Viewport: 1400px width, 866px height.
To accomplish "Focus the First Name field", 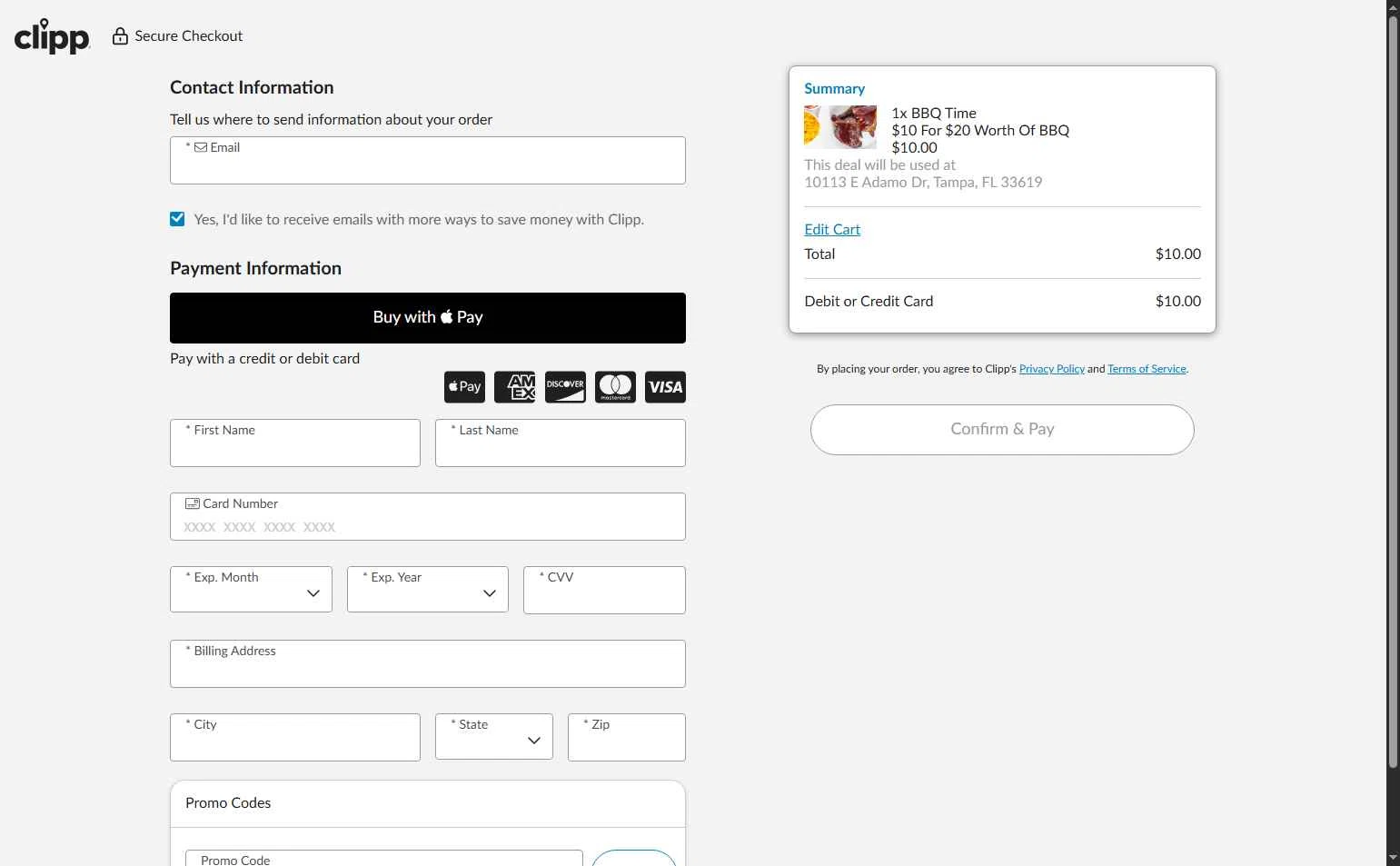I will point(295,443).
